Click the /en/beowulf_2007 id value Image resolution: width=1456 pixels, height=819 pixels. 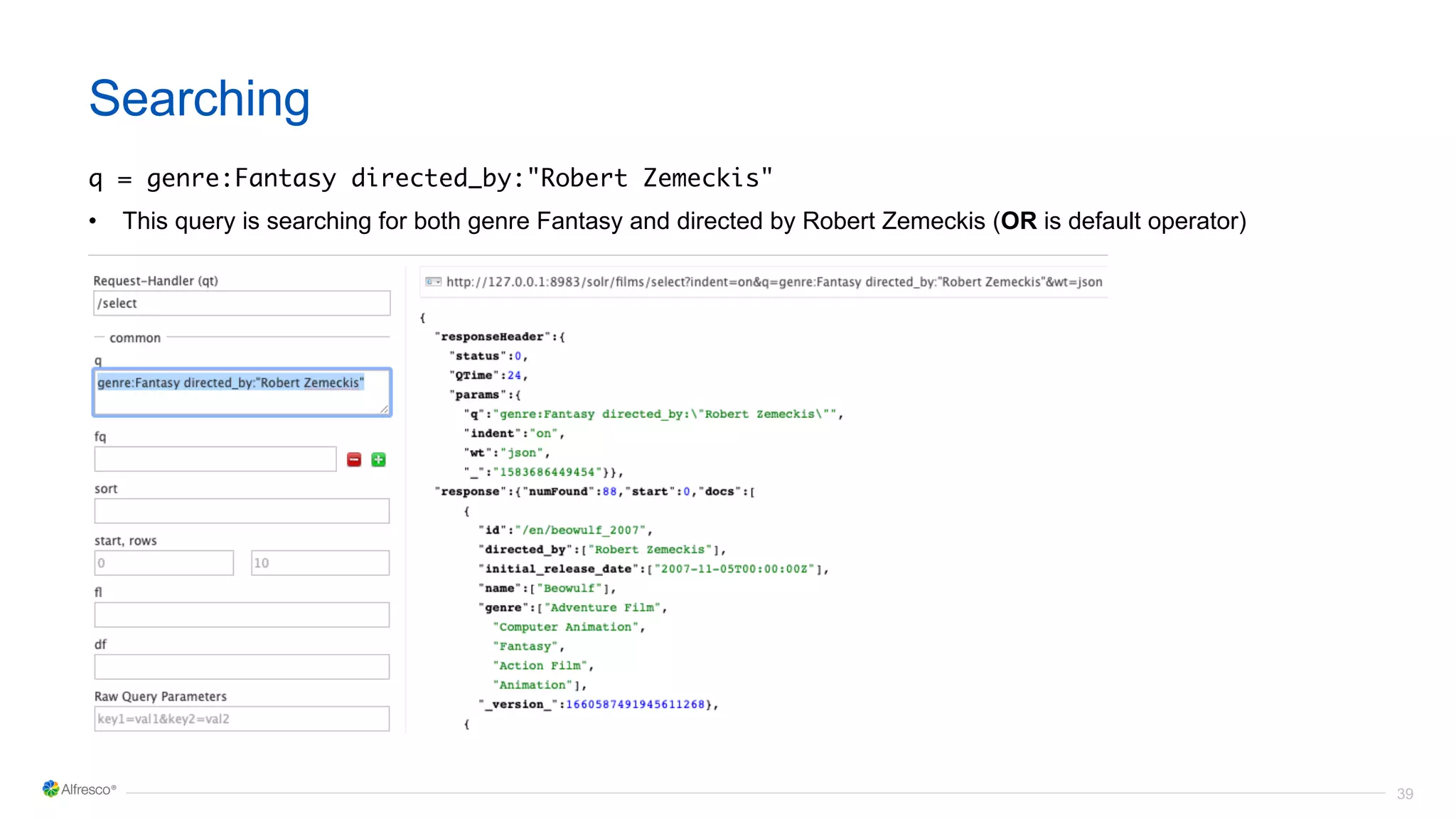coord(580,530)
